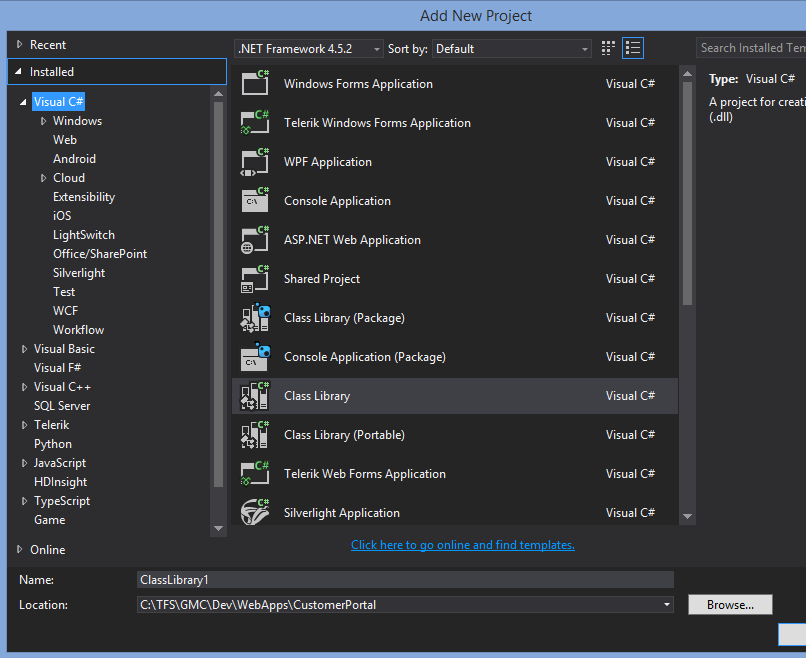Select Game in tree
The image size is (806, 658).
49,520
